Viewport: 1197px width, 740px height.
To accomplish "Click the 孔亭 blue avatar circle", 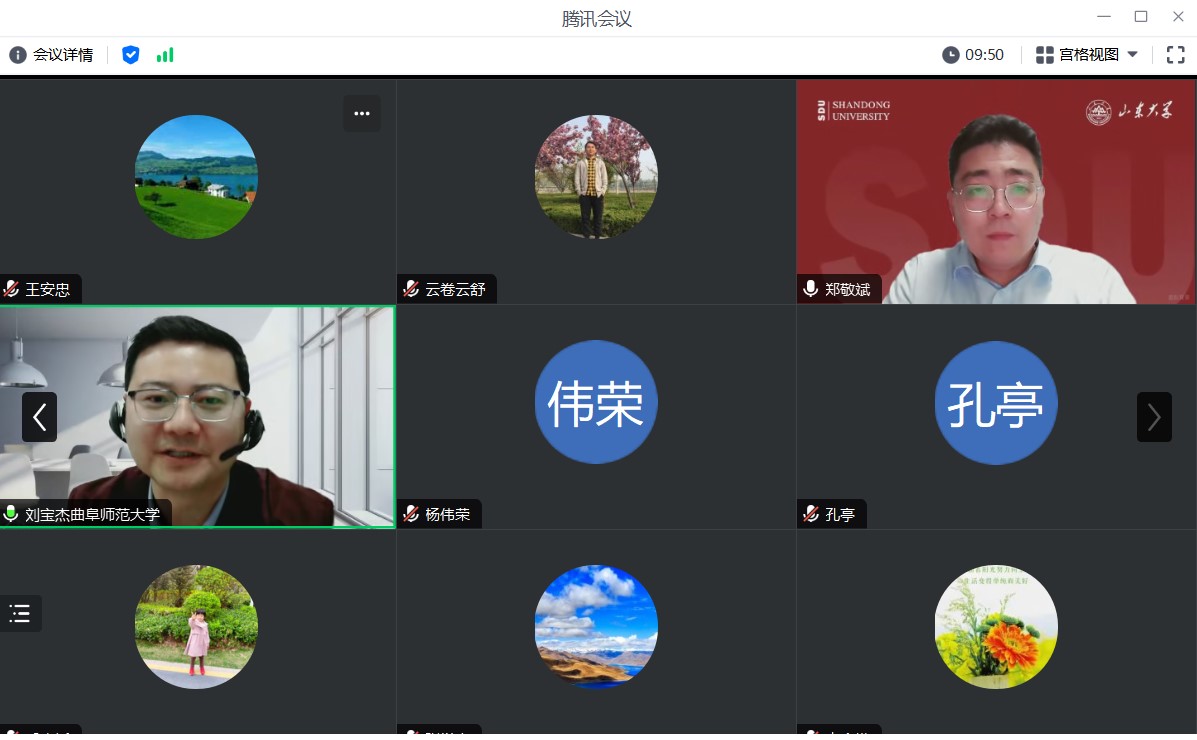I will tap(996, 402).
